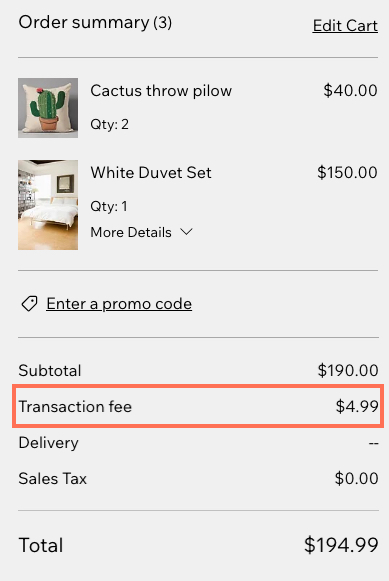Click the More Details text
This screenshot has height=581, width=389.
131,232
